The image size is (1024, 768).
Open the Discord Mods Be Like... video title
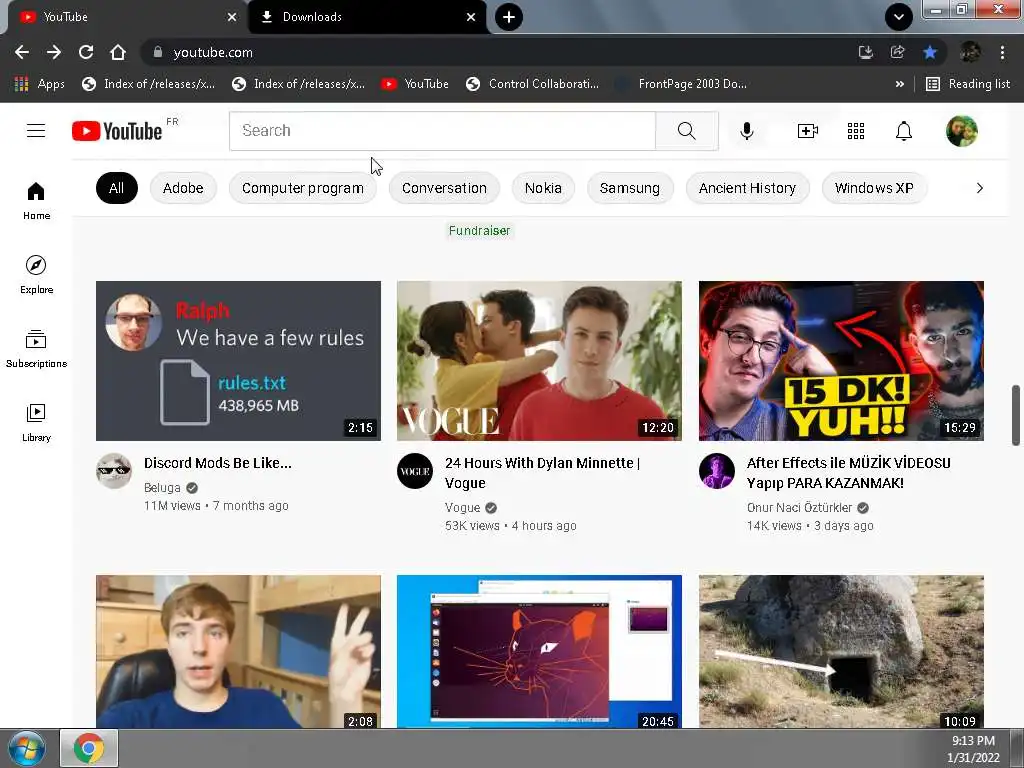[x=217, y=463]
